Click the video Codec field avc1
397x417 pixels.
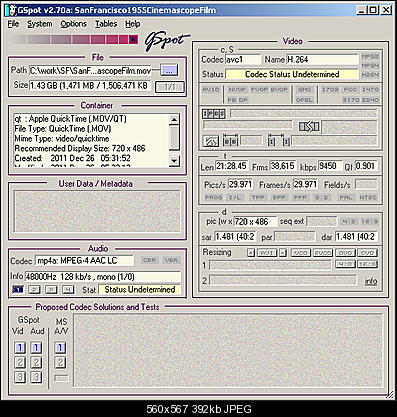(243, 60)
